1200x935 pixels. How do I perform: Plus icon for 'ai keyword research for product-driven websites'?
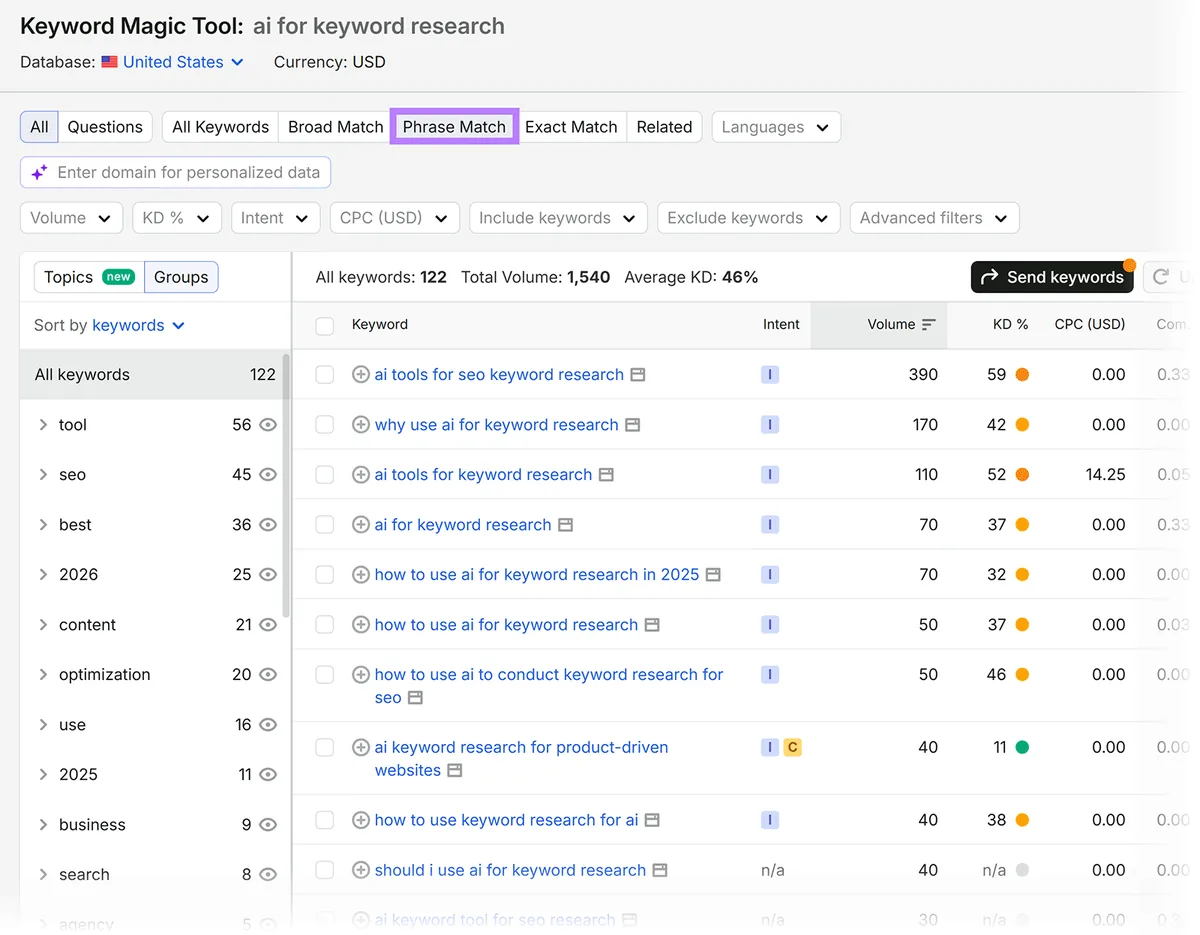click(x=361, y=747)
